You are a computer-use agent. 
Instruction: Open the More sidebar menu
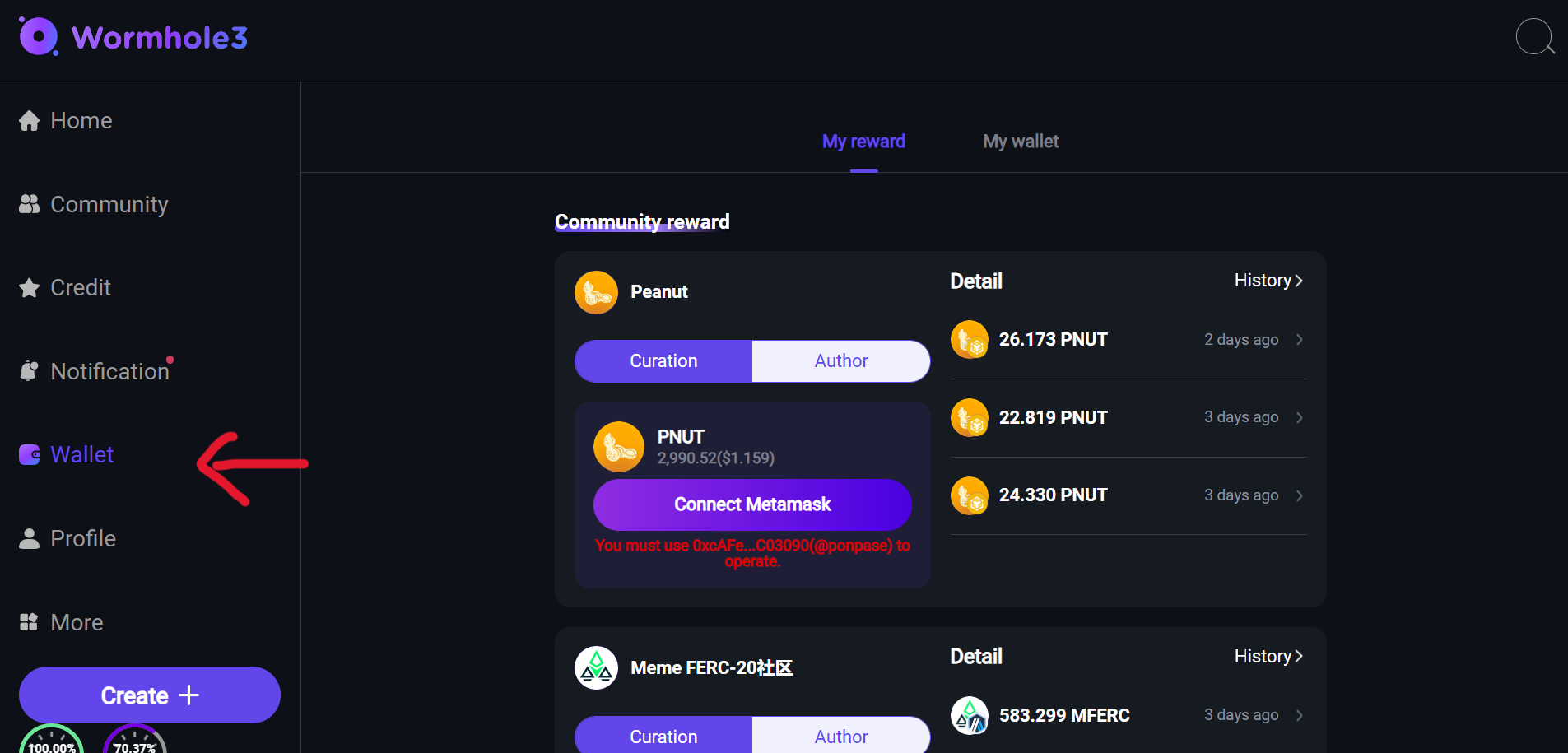pos(29,622)
